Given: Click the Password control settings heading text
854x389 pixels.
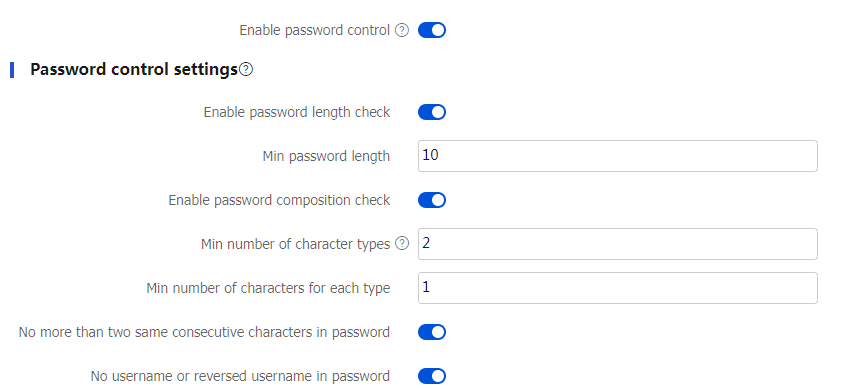Looking at the screenshot, I should pyautogui.click(x=134, y=70).
